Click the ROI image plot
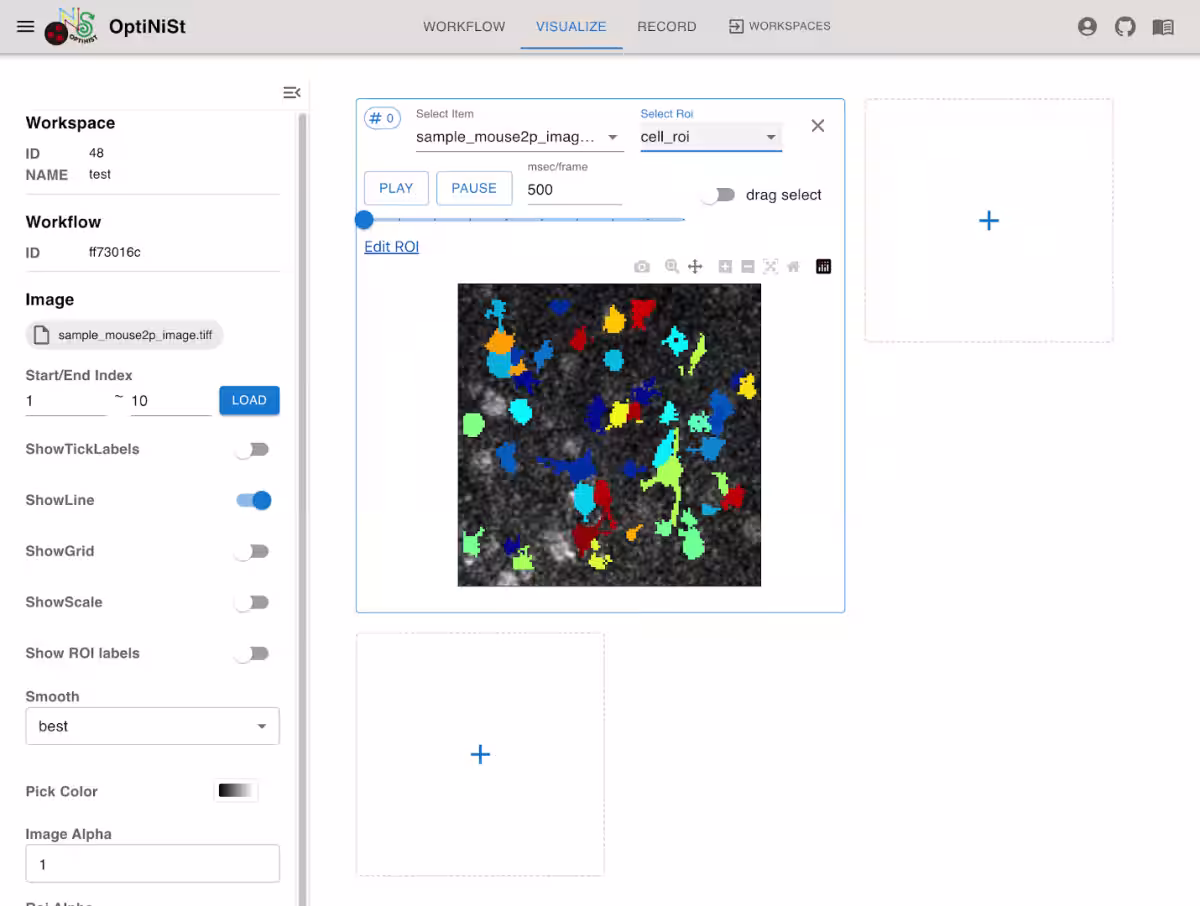The image size is (1200, 906). [x=609, y=435]
